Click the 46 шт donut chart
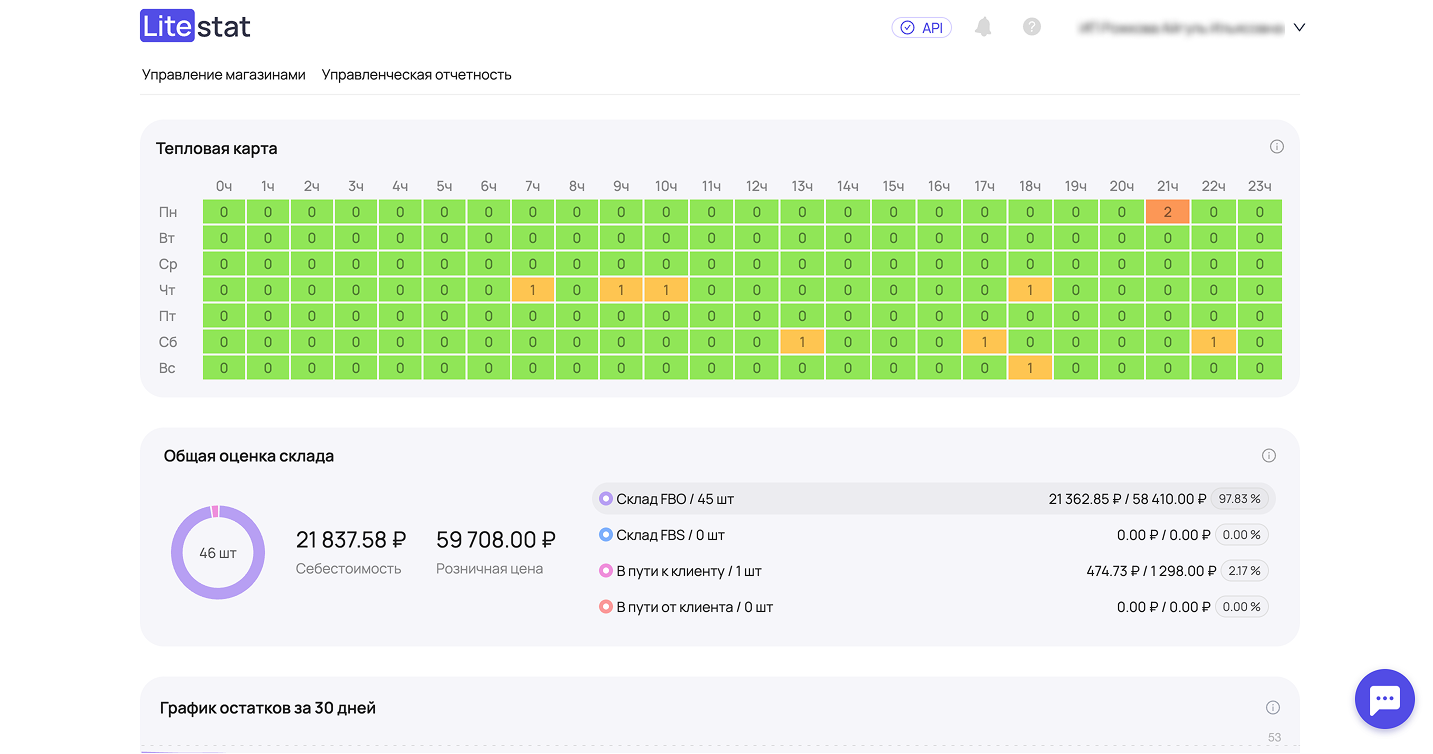The width and height of the screenshot is (1433, 754). click(x=218, y=553)
